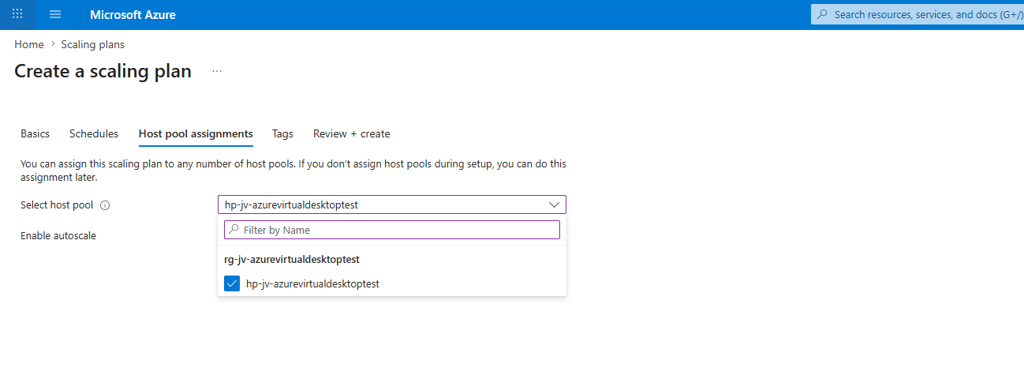Switch to the Schedules tab
This screenshot has width=1024, height=379.
(93, 133)
